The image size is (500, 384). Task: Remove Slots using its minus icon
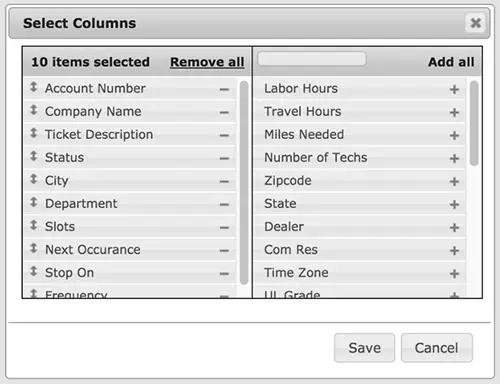point(224,228)
